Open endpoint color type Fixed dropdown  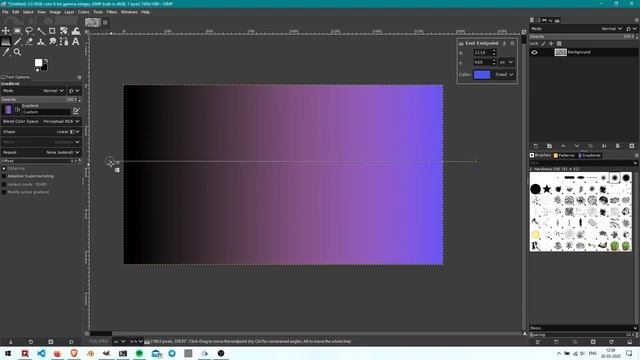point(504,75)
